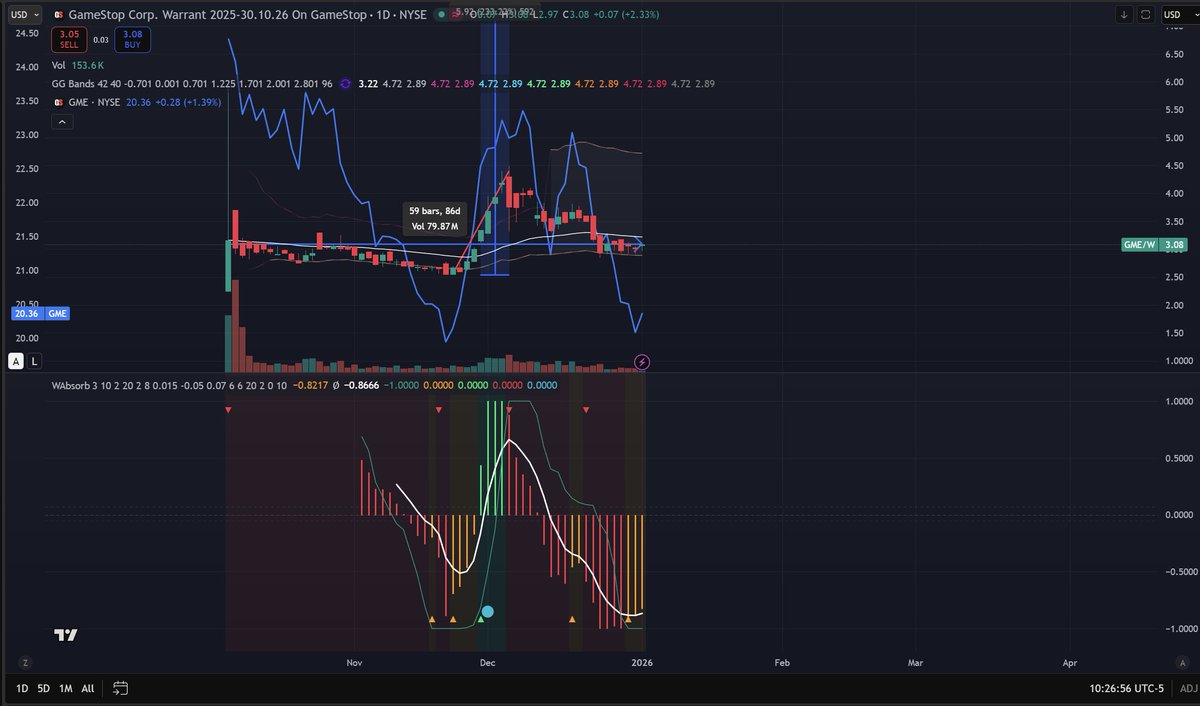Screen dimensions: 1200x706
Task: Click the 0.03 spread value
Action: tap(100, 40)
